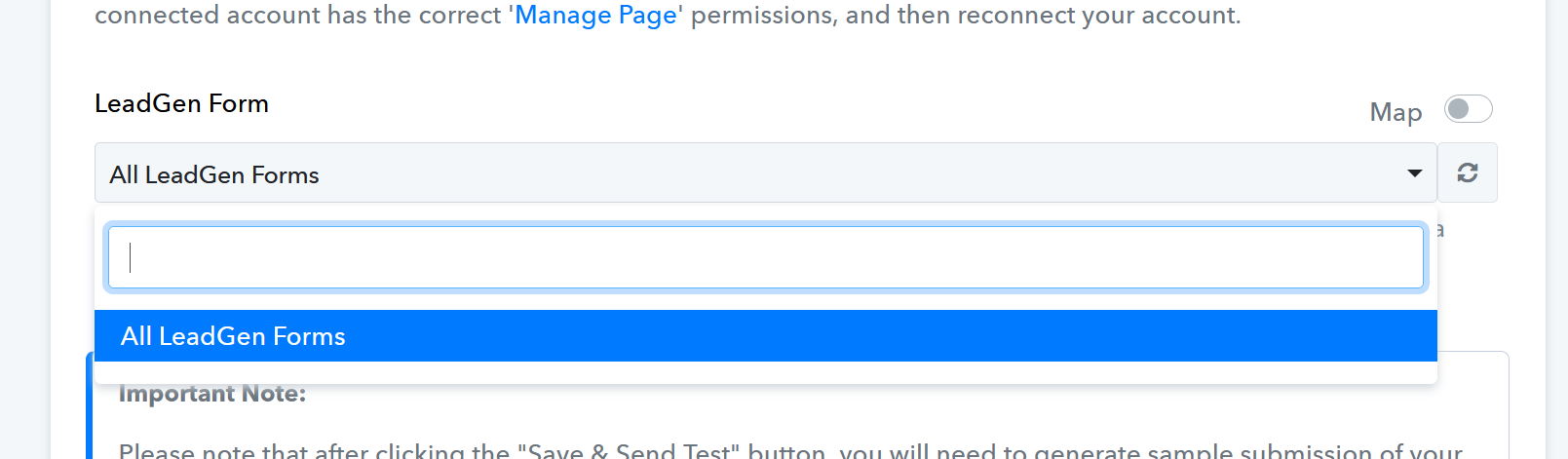Image resolution: width=1568 pixels, height=459 pixels.
Task: Click the selected value text in combo box
Action: [x=214, y=174]
